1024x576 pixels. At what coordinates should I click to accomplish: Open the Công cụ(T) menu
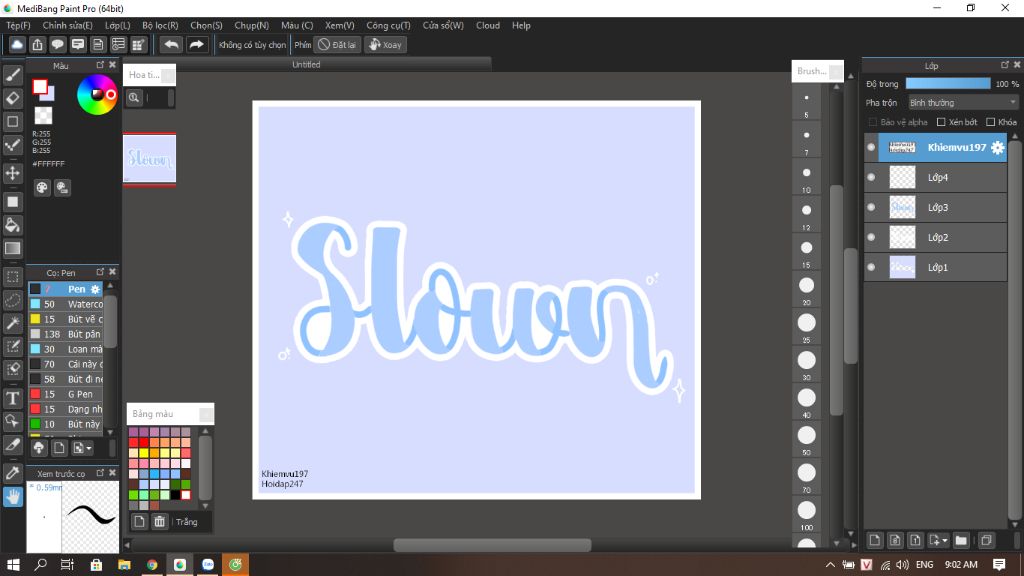(x=388, y=25)
